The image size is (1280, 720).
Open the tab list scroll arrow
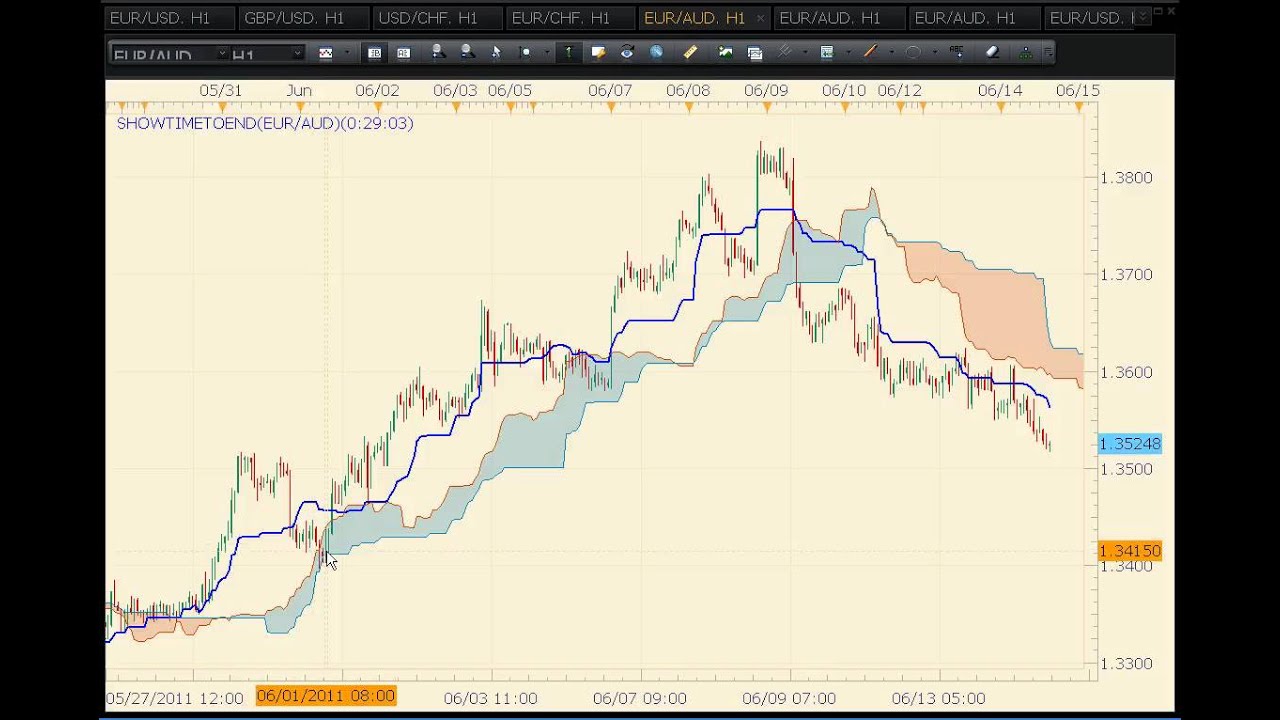point(1144,18)
